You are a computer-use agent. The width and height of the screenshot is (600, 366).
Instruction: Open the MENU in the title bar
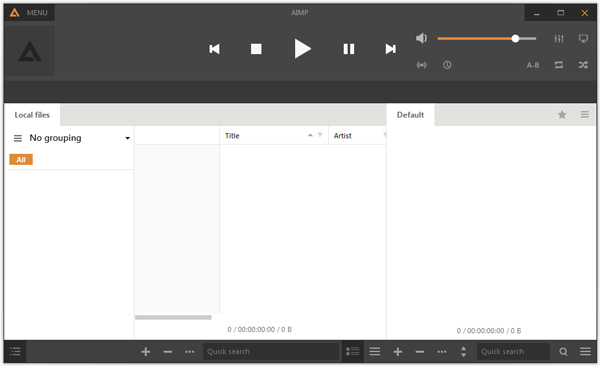tap(29, 13)
